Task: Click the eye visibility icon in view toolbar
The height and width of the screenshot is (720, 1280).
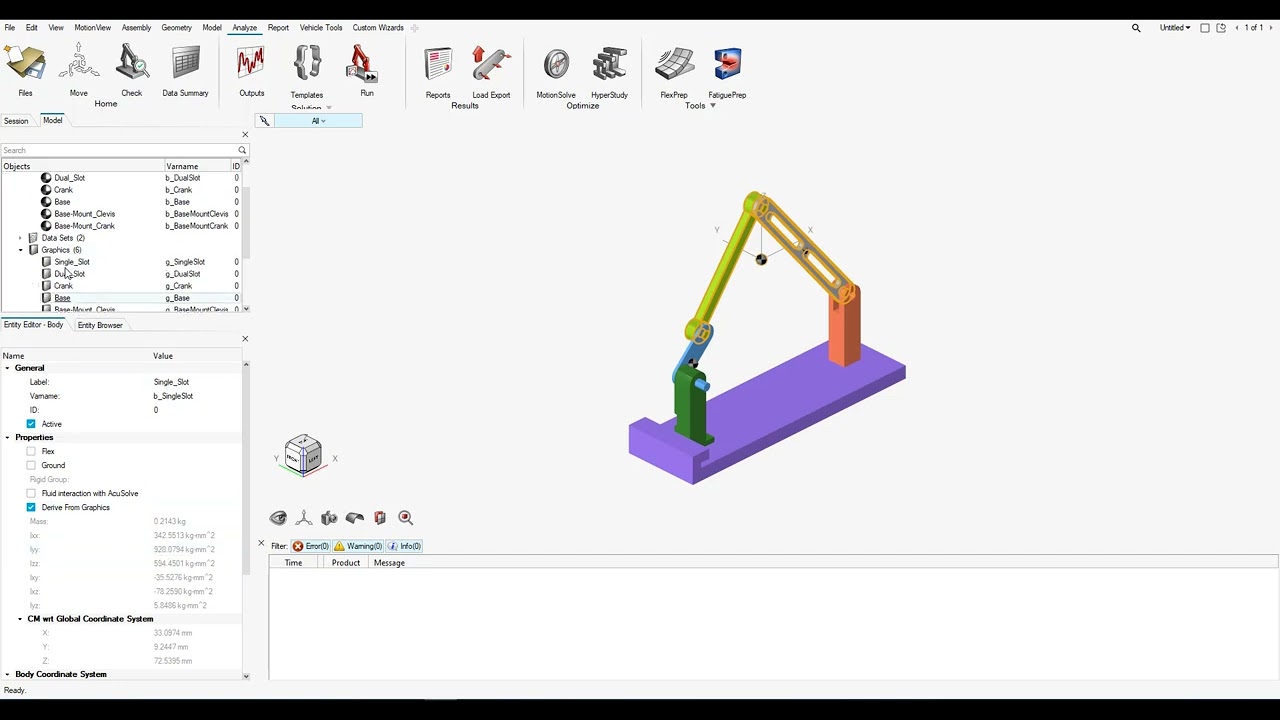Action: click(x=278, y=518)
